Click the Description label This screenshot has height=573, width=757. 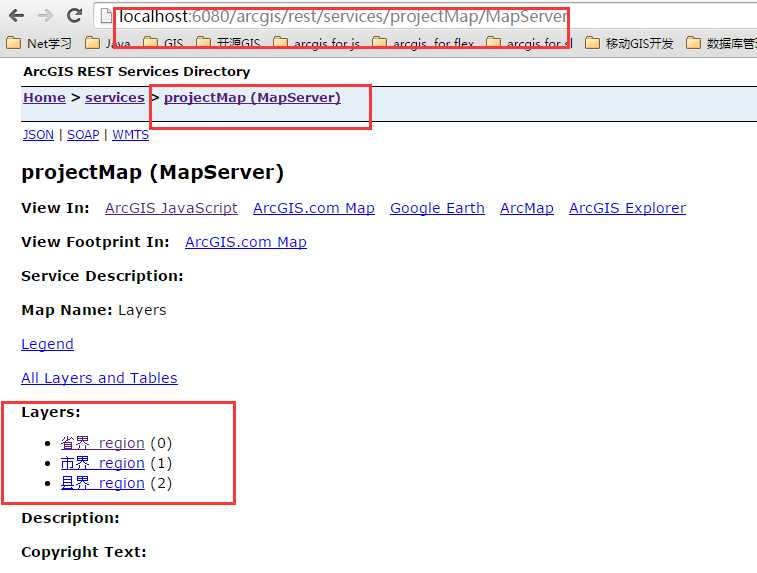[70, 518]
